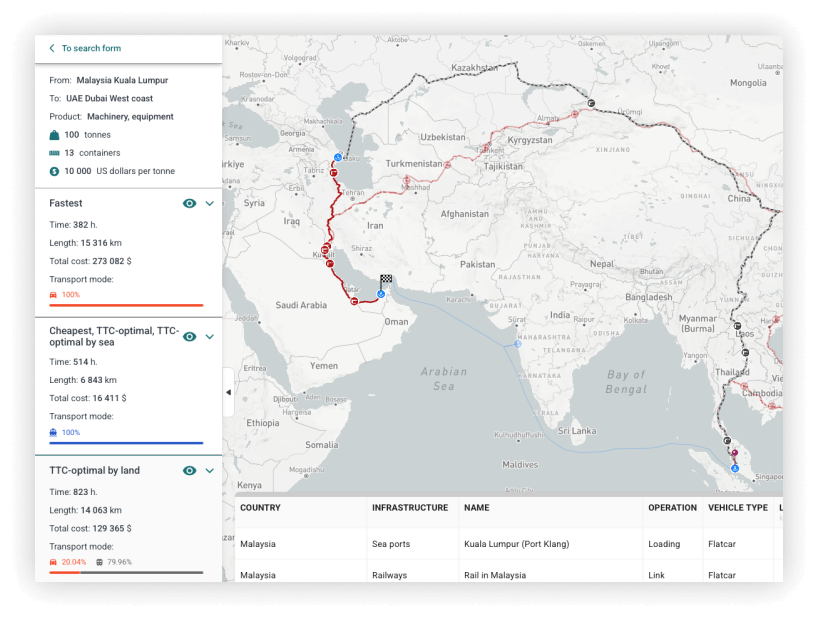
Task: Collapse the Fastest route card
Action: pos(210,203)
